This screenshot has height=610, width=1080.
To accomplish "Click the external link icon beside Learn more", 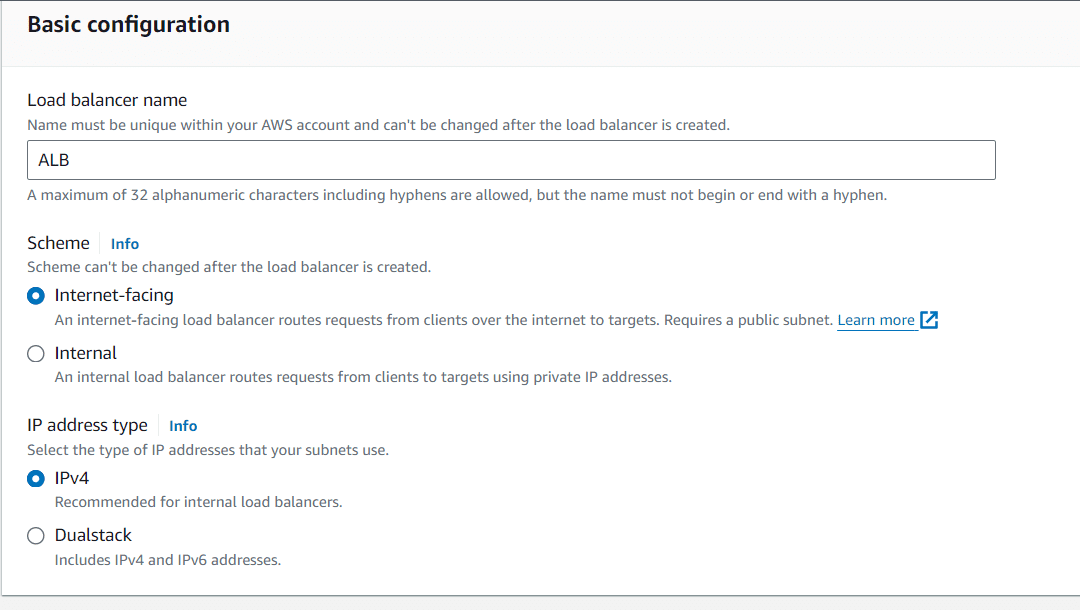I will click(929, 320).
